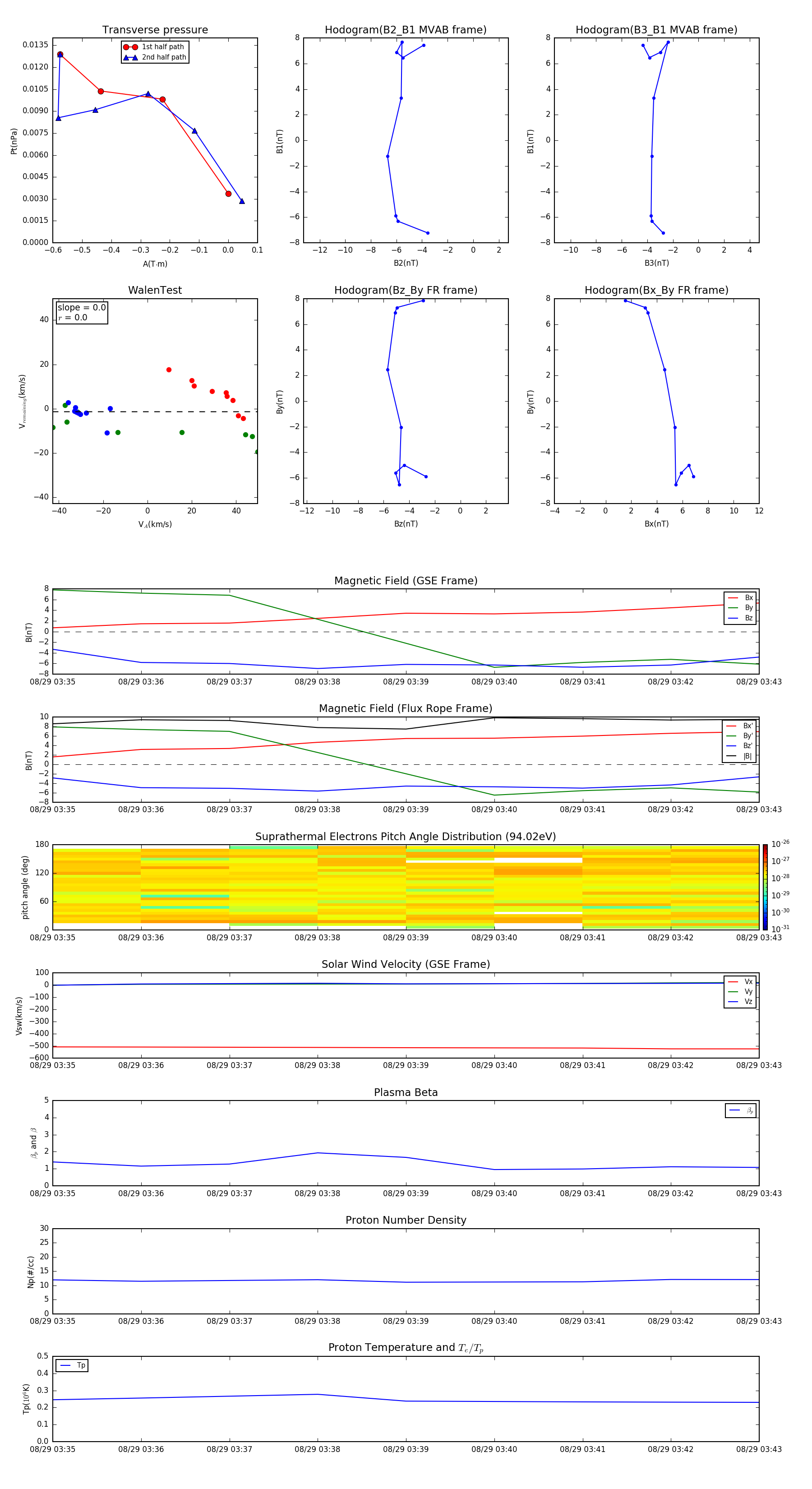812x1489 pixels.
Task: Click the 'Hodogram(B2_B1 MVAB frame)' title
Action: (406, 30)
